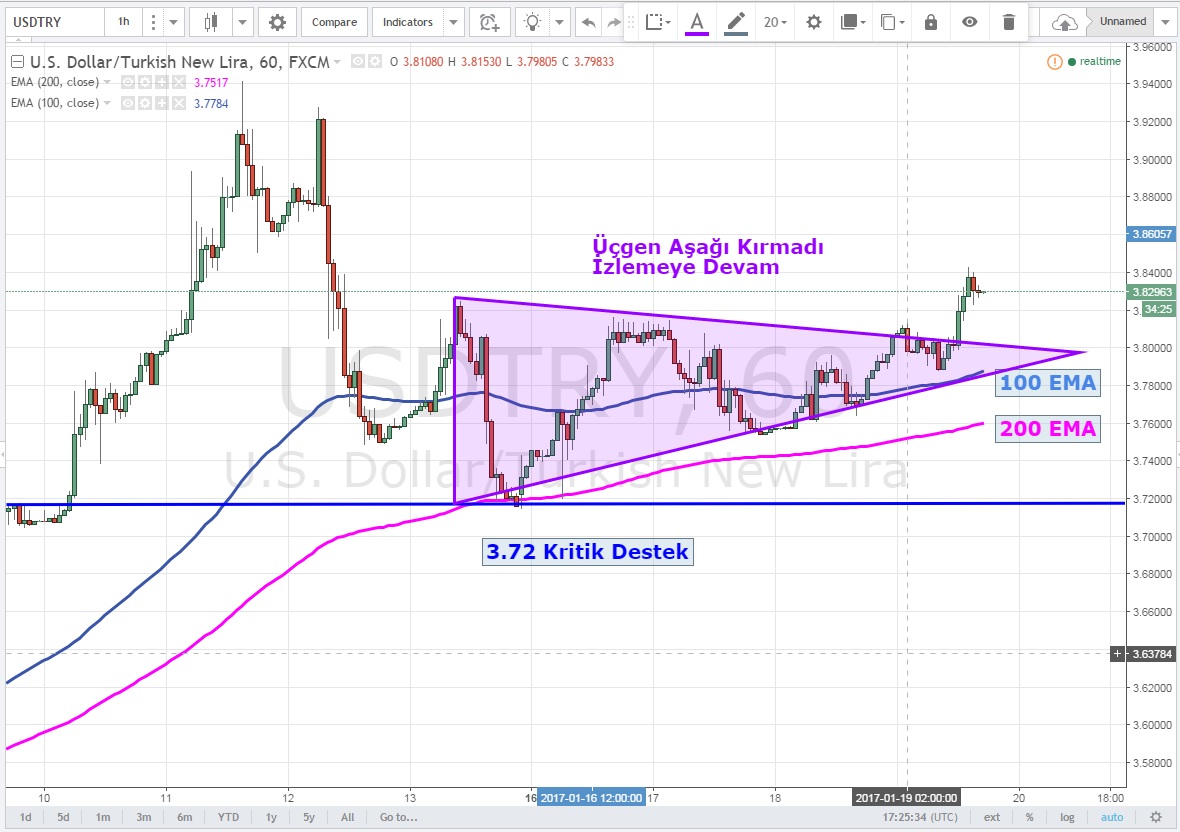This screenshot has height=832, width=1180.
Task: Select the YTD date range
Action: click(228, 817)
